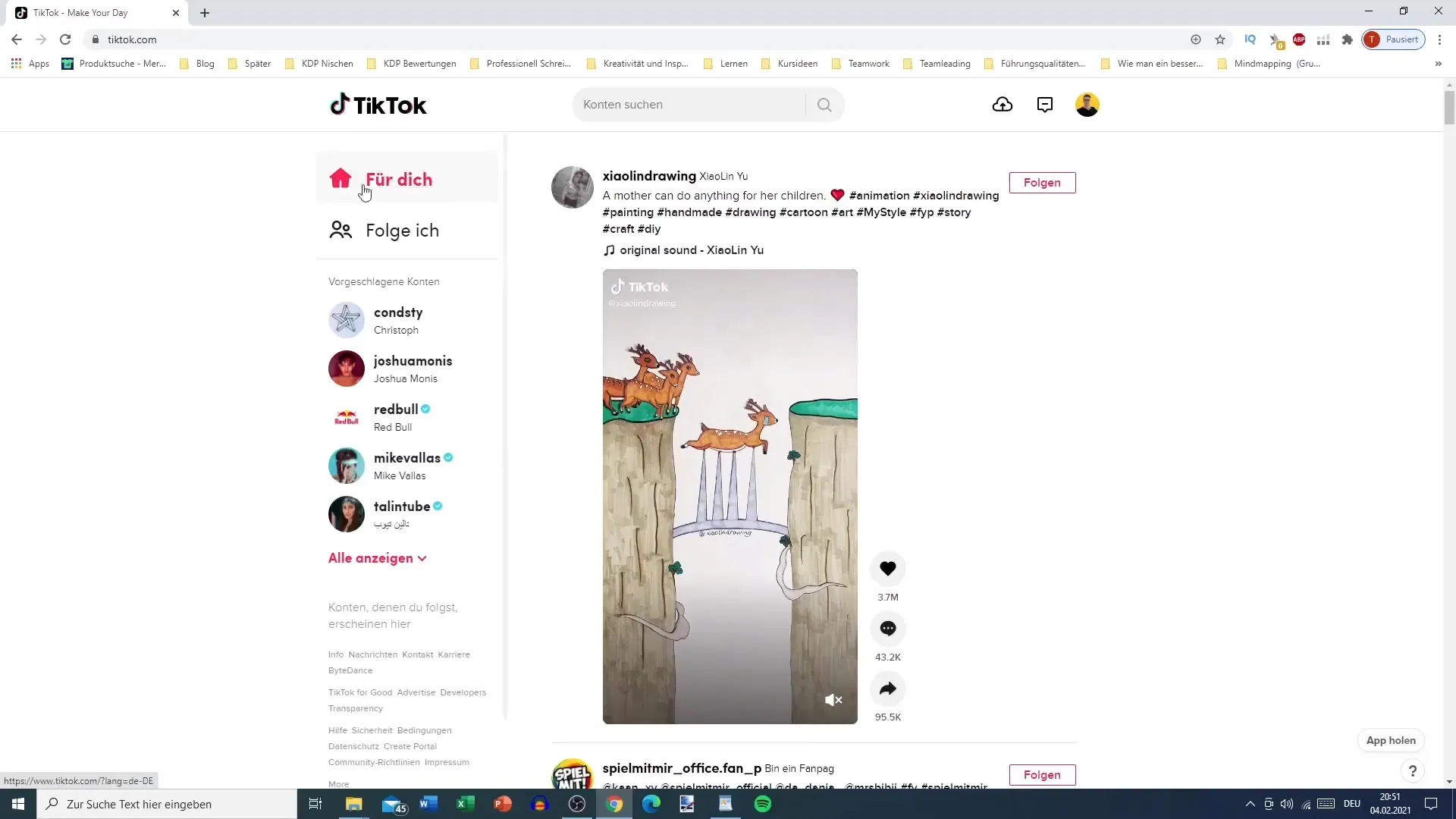Like the xiaolindrawing video with heart icon

click(888, 569)
